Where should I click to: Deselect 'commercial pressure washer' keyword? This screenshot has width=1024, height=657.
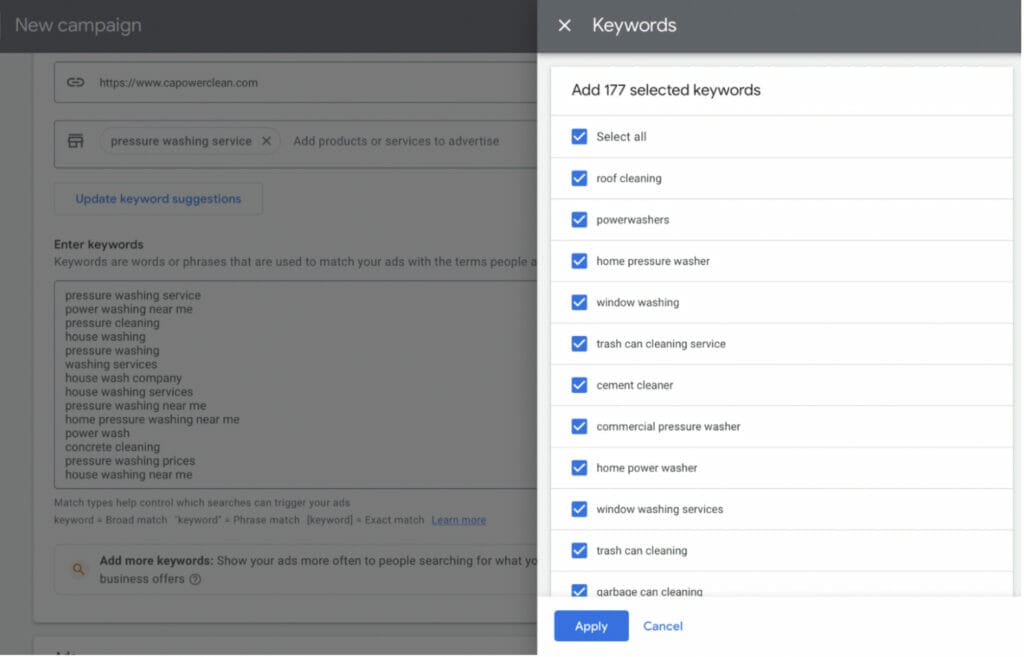point(578,426)
